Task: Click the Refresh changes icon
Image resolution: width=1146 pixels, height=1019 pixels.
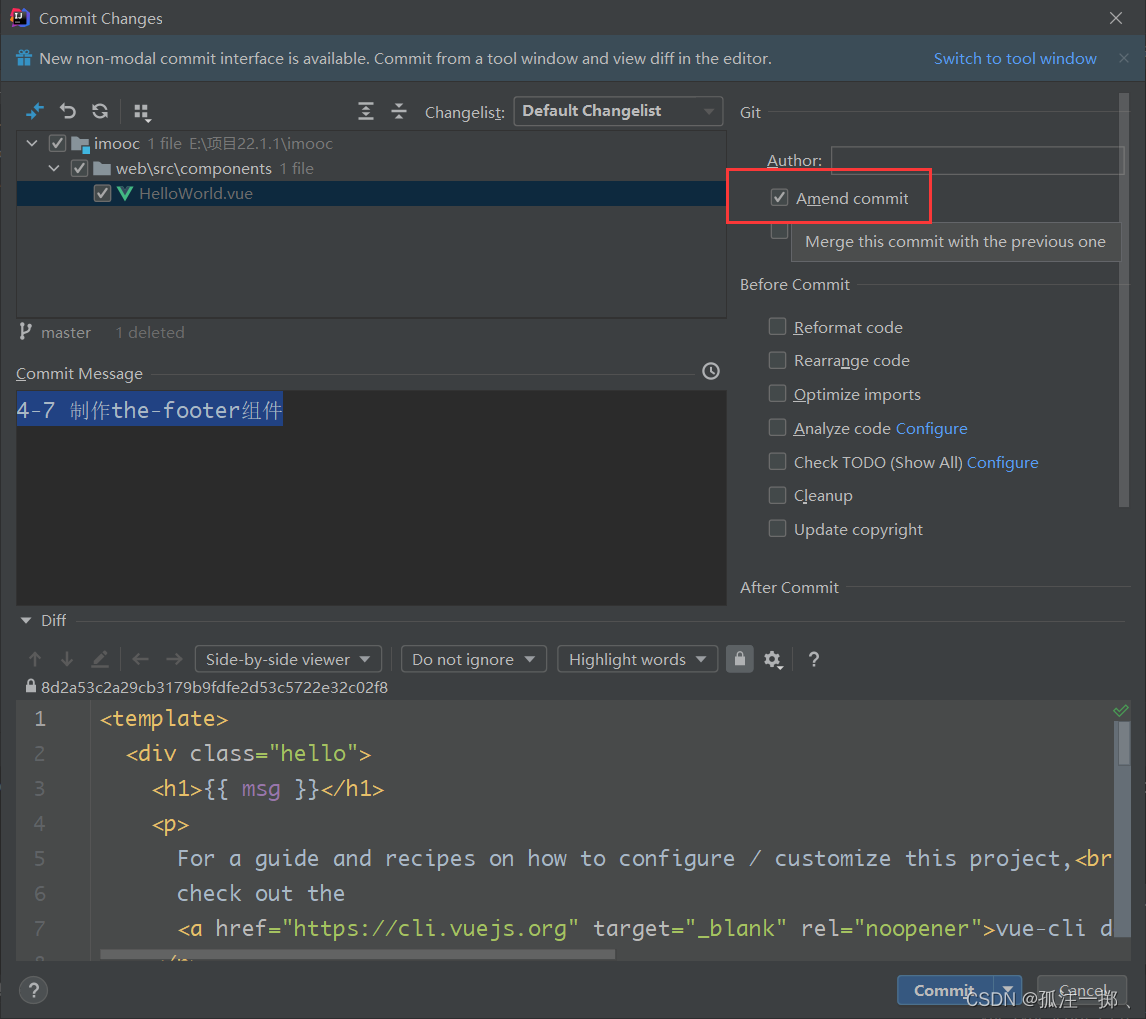Action: click(100, 111)
